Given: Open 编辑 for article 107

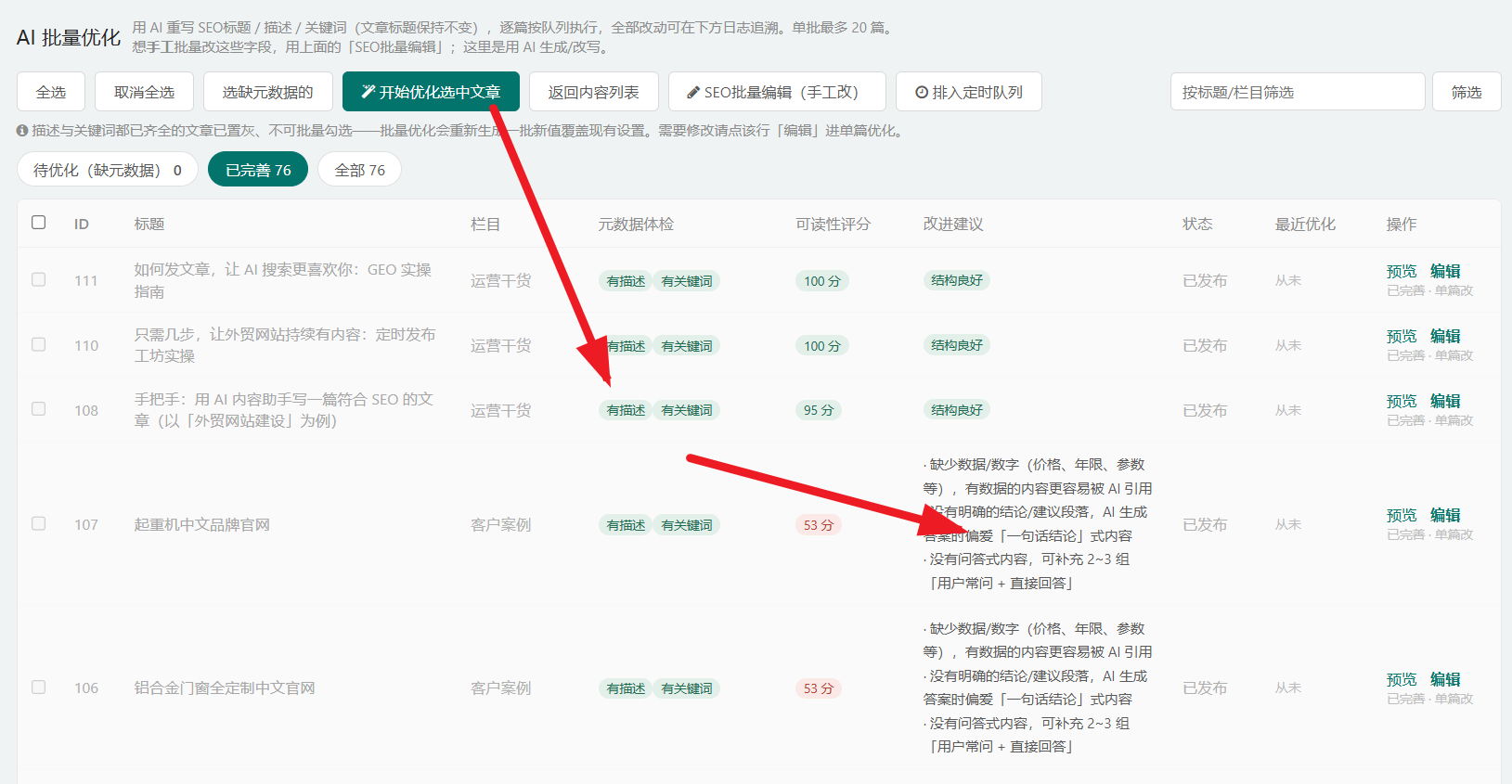Looking at the screenshot, I should (1445, 515).
